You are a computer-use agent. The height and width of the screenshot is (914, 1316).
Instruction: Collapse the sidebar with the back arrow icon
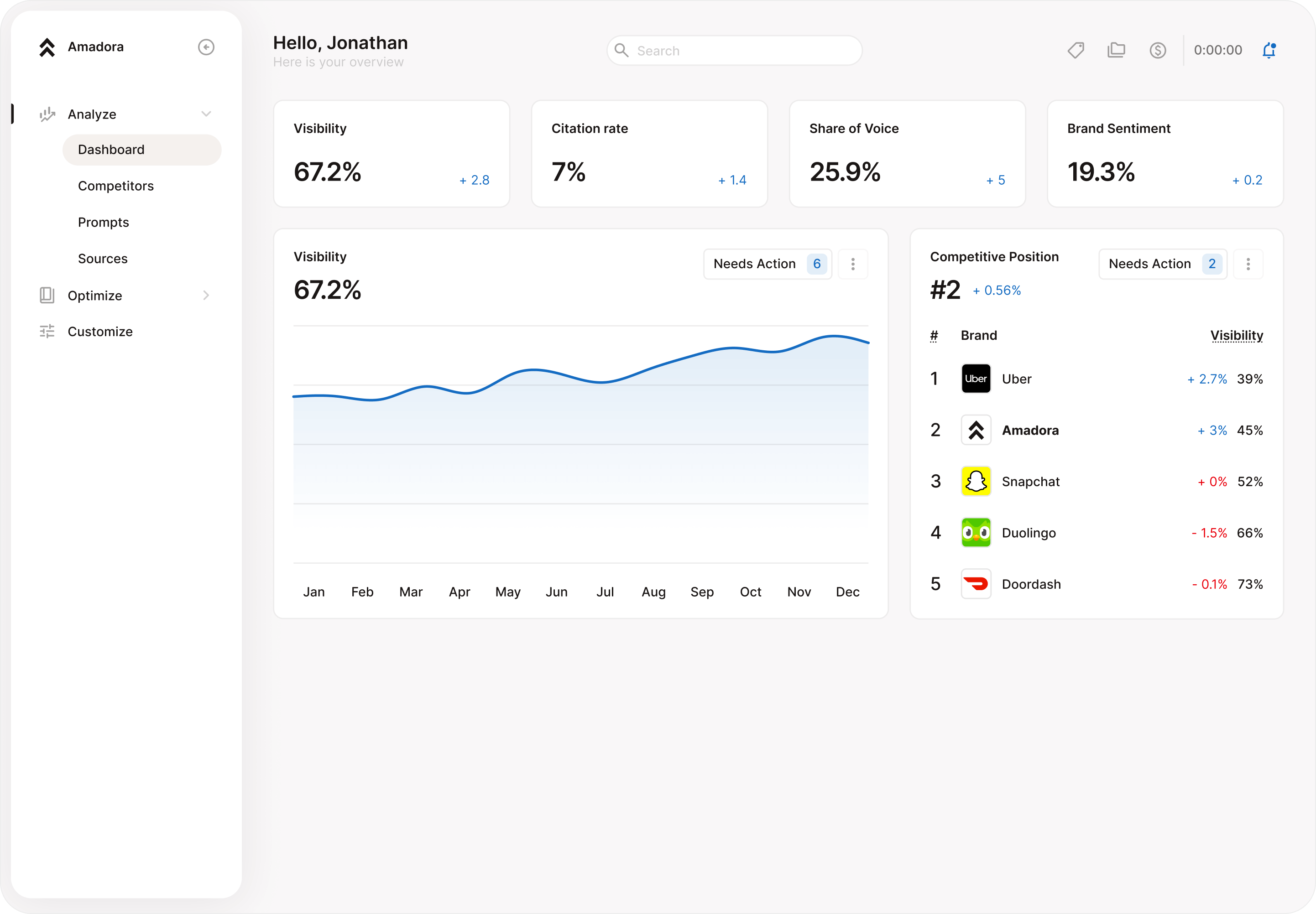pos(206,47)
